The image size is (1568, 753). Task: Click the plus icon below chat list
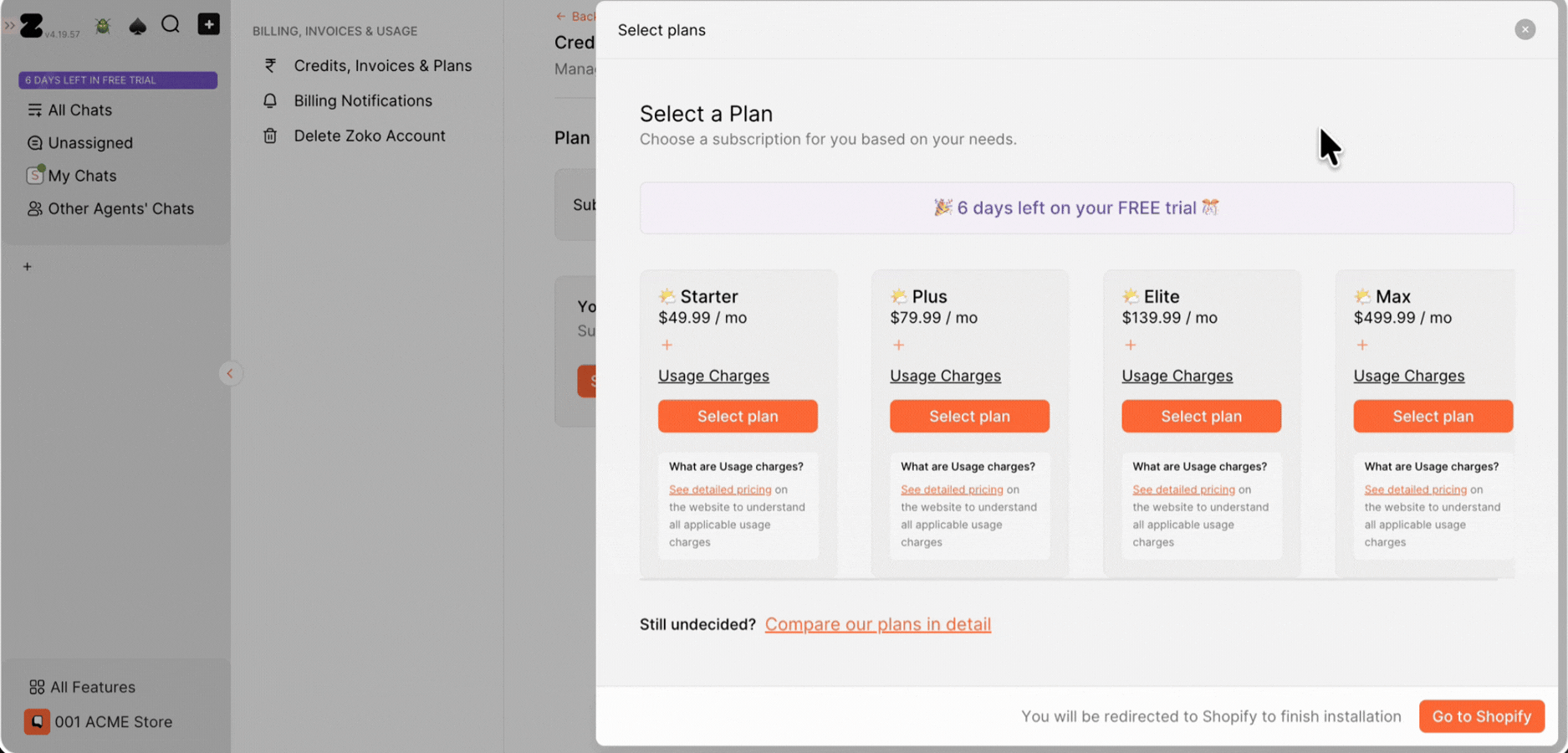click(28, 267)
